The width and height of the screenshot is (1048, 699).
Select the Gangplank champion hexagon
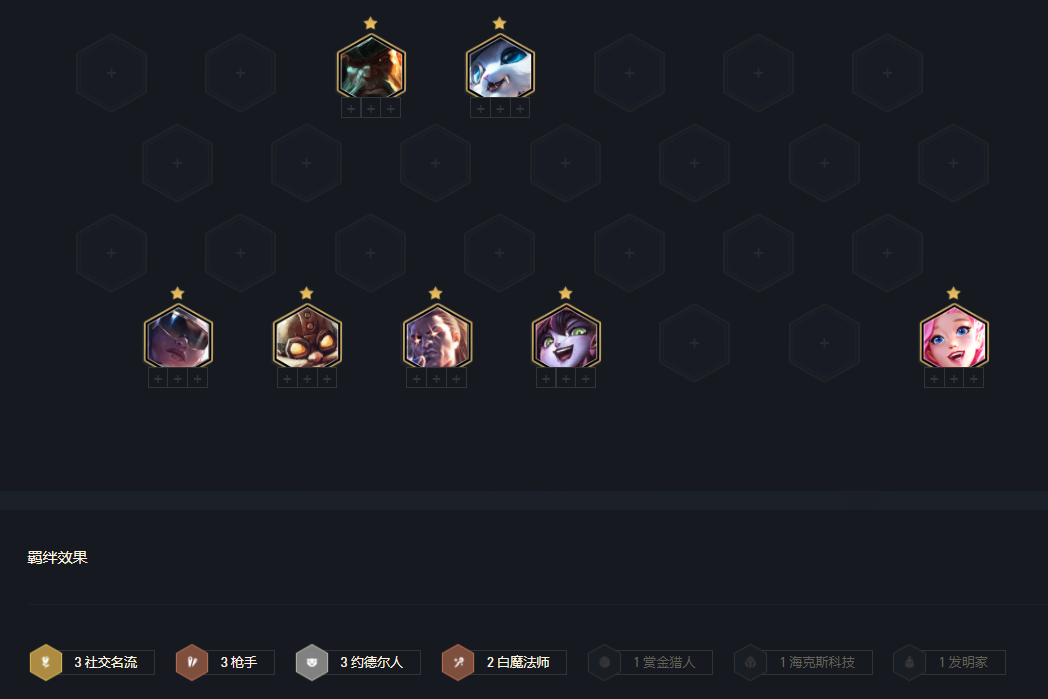point(371,66)
